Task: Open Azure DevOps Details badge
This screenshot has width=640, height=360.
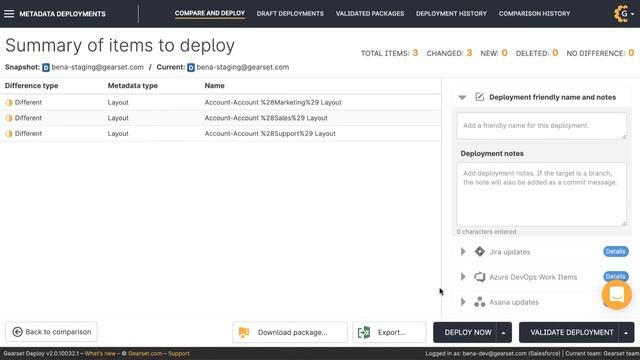Action: (x=615, y=276)
